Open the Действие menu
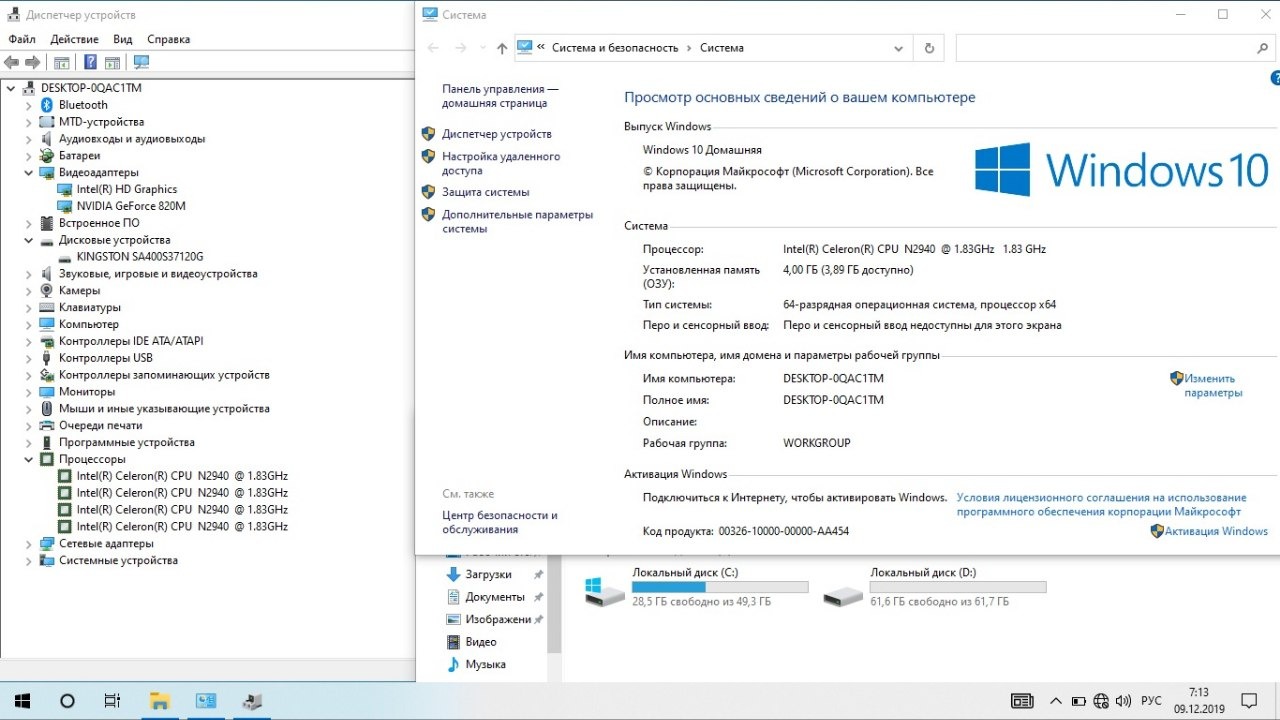The image size is (1280, 720). pos(74,39)
